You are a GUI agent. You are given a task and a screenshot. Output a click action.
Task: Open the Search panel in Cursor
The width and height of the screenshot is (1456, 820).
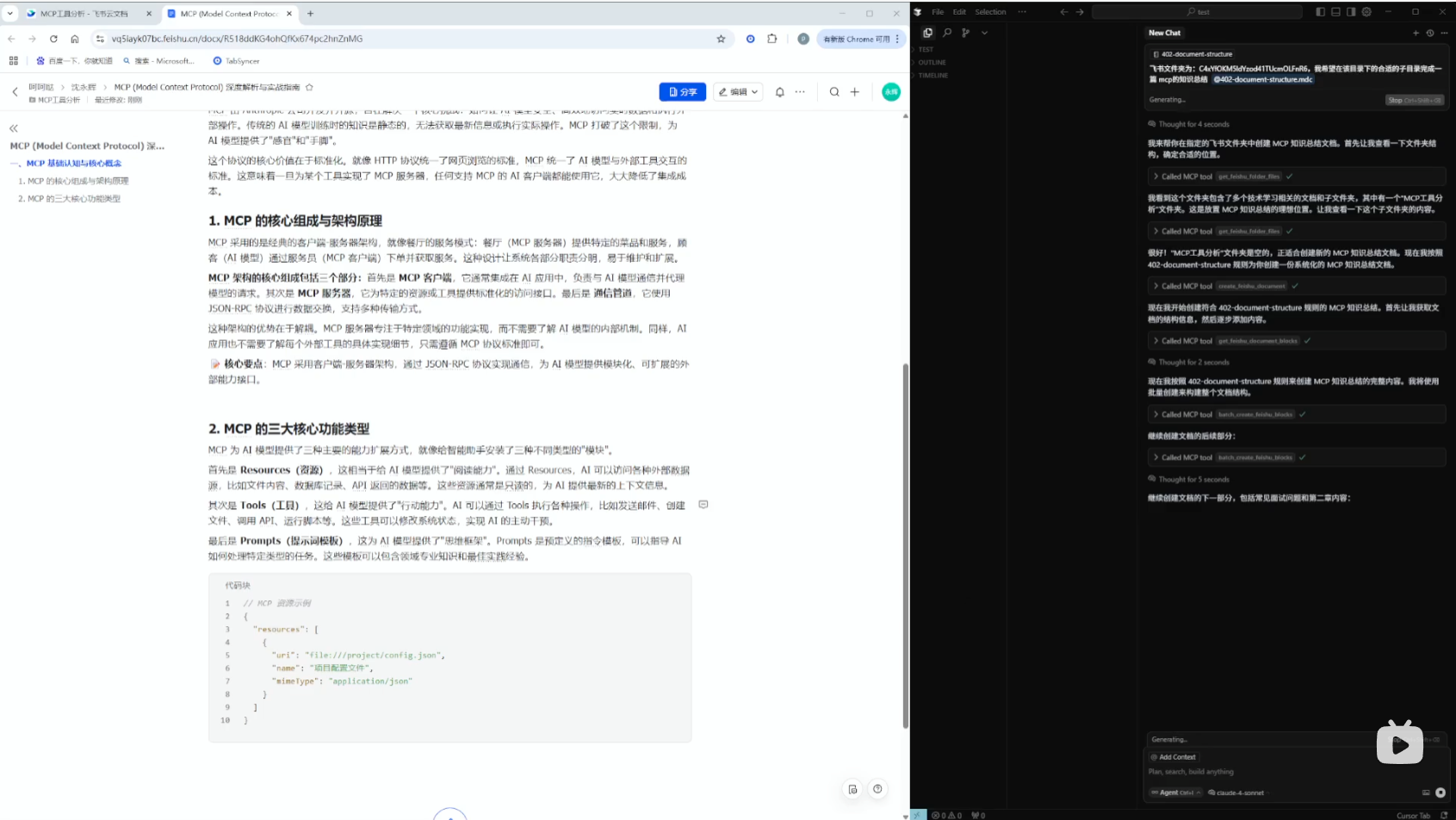pos(947,32)
